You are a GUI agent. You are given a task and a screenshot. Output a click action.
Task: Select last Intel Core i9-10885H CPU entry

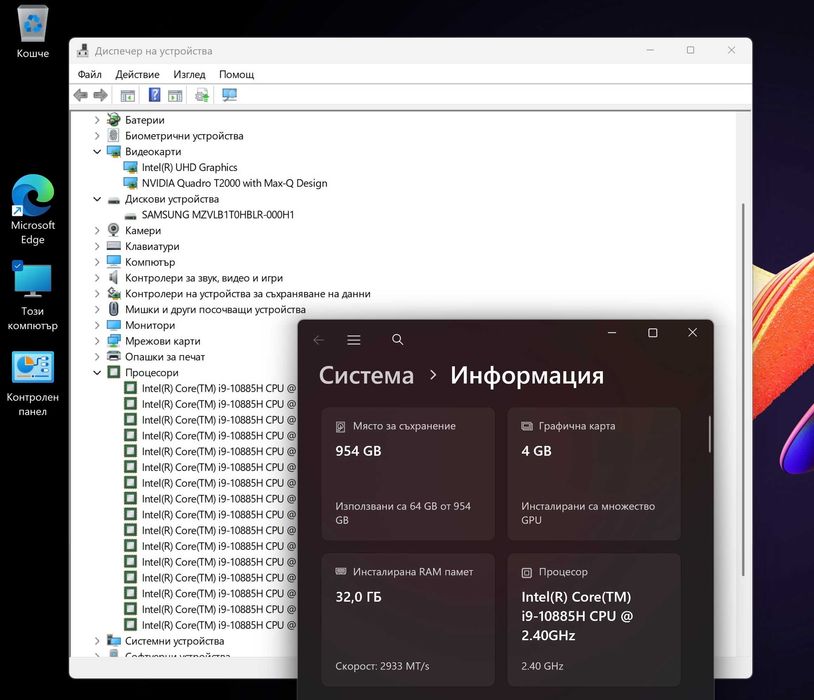pyautogui.click(x=219, y=625)
